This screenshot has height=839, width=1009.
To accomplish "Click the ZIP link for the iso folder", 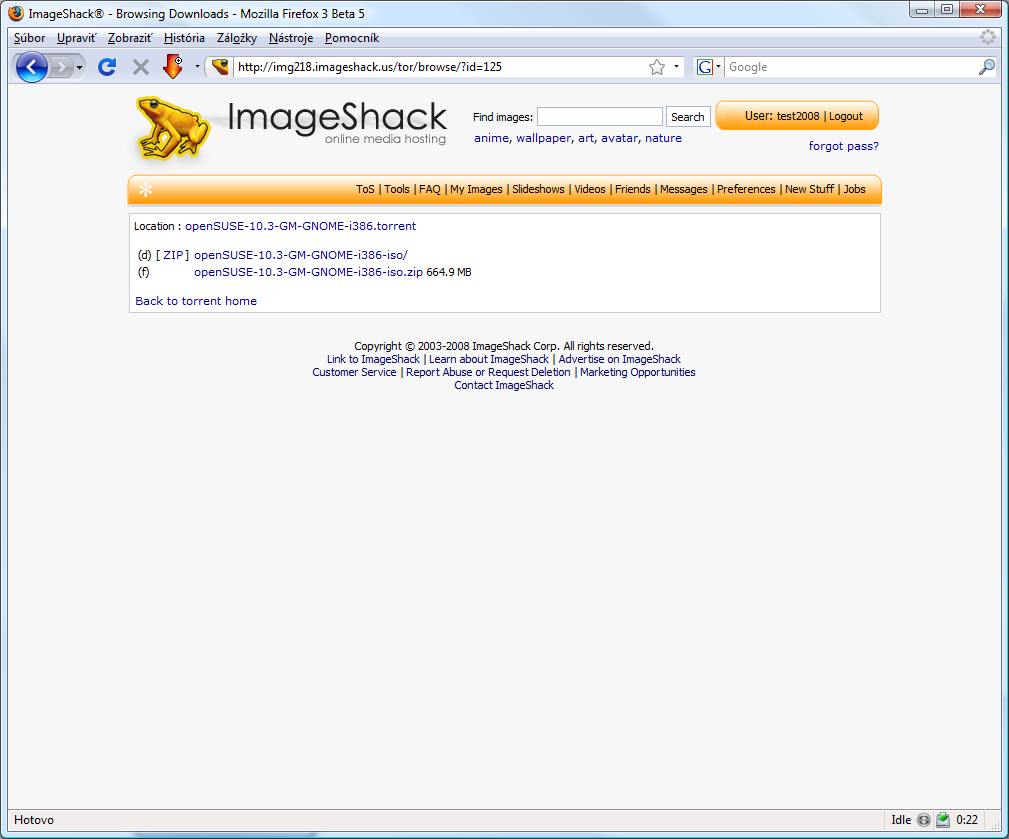I will [172, 255].
